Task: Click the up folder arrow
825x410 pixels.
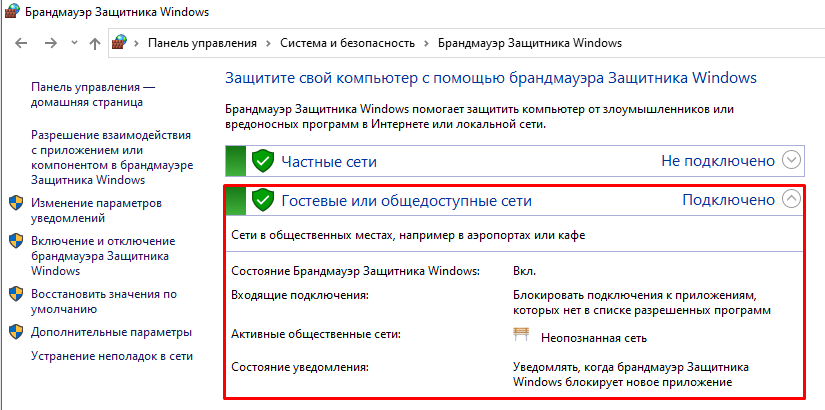Action: tap(95, 43)
